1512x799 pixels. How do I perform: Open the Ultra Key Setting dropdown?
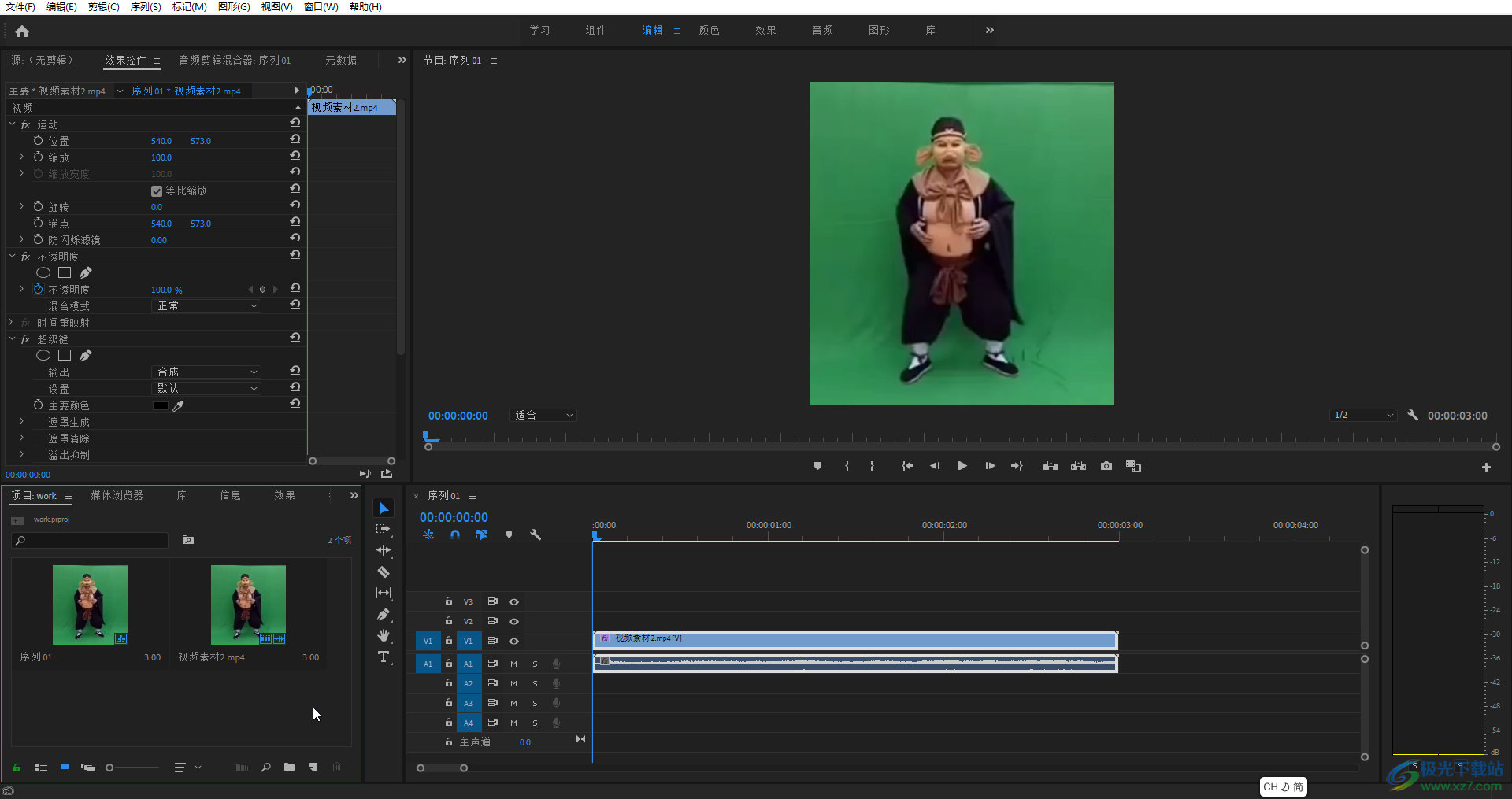point(206,388)
